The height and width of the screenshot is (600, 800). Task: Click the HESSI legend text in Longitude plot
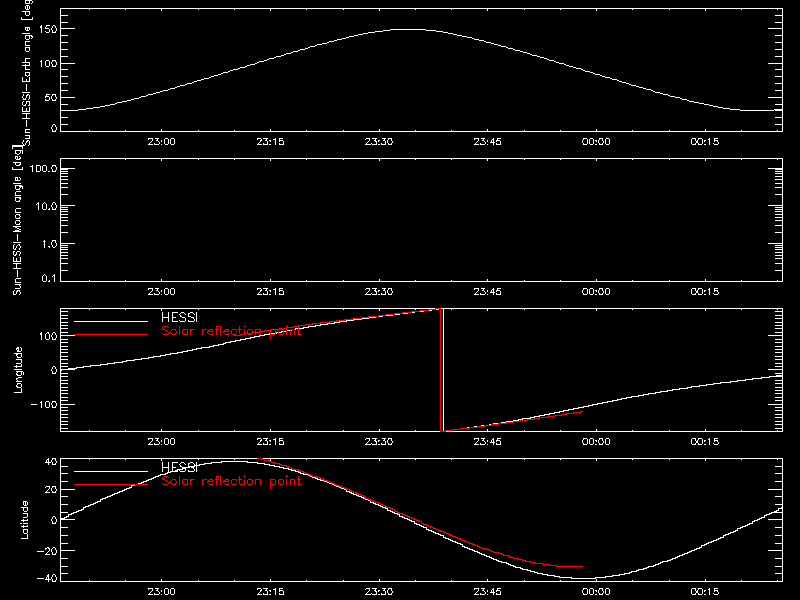(x=179, y=317)
